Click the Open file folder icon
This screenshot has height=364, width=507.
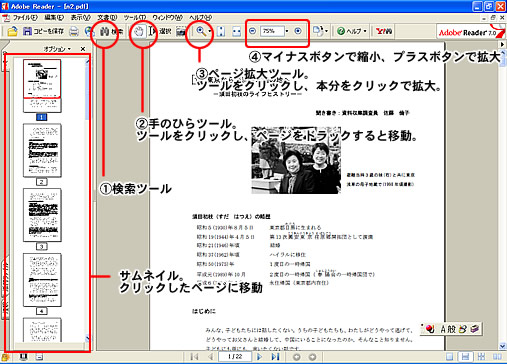coord(12,31)
